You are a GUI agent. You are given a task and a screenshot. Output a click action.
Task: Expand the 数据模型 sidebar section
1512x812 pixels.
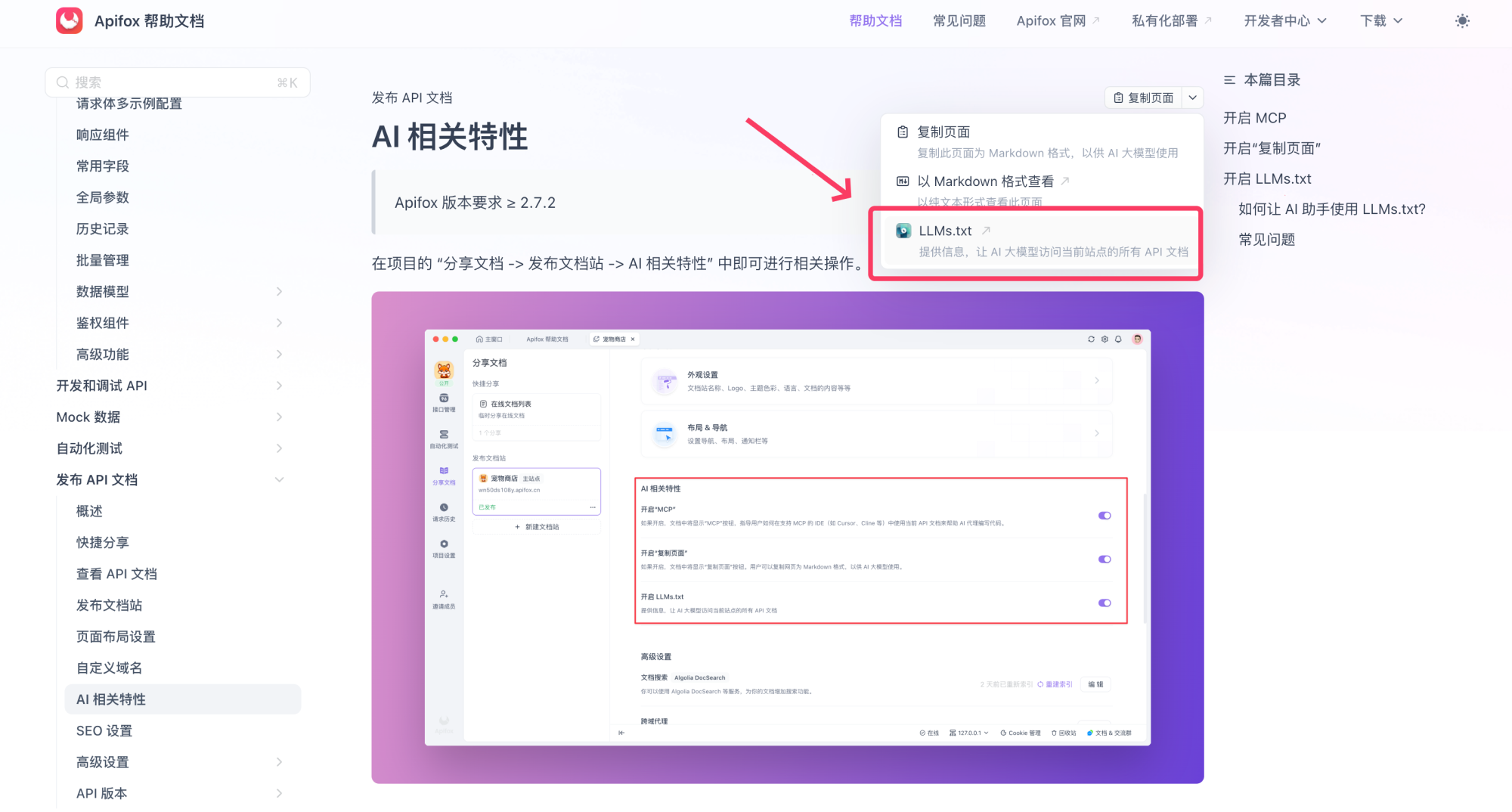[x=279, y=292]
